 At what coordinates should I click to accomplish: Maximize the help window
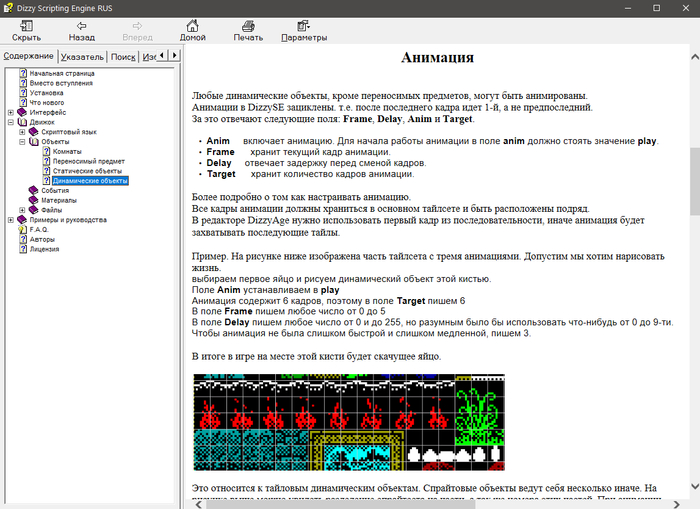[656, 8]
